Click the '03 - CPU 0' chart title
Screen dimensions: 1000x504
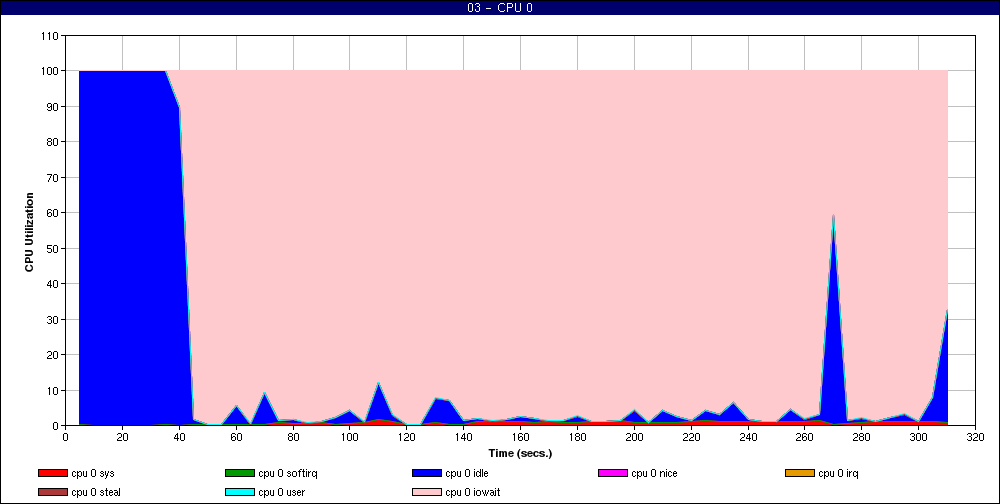coord(500,8)
